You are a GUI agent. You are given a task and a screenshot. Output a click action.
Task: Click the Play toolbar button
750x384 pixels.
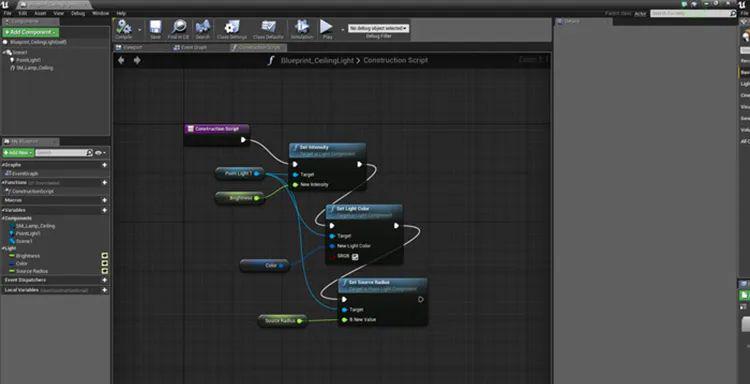coord(327,29)
